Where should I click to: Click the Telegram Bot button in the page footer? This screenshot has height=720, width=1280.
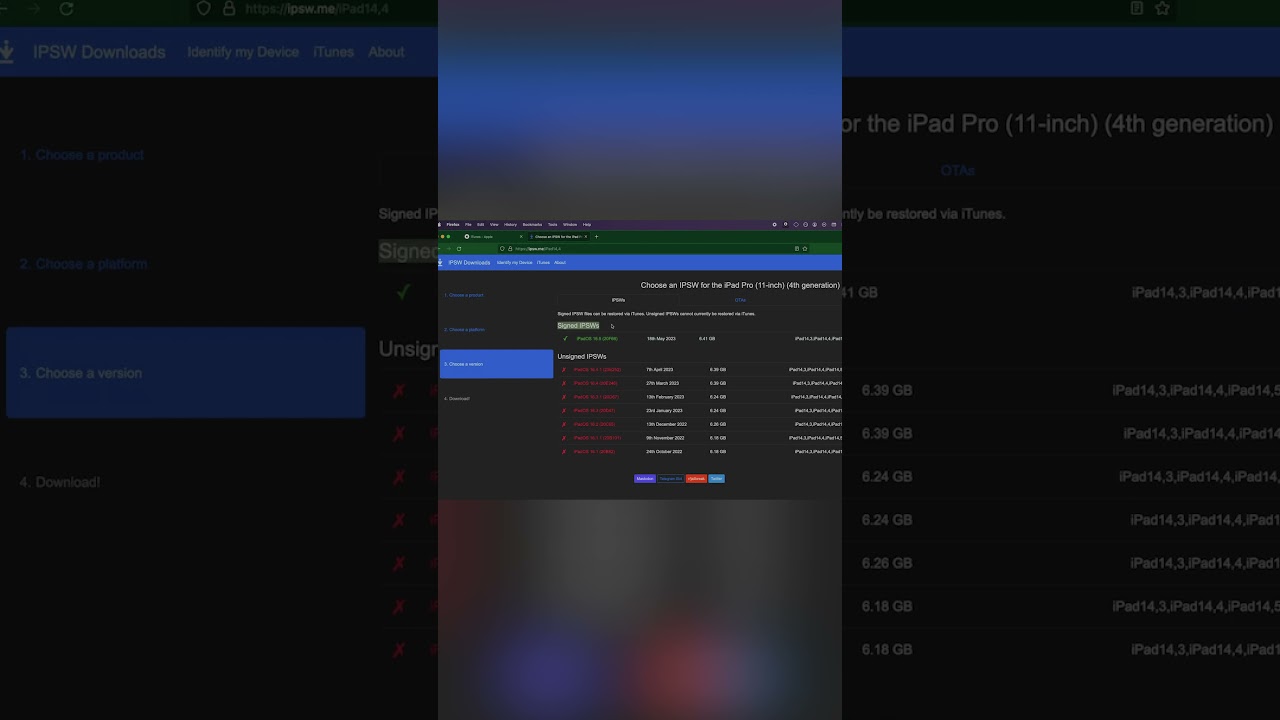(670, 479)
